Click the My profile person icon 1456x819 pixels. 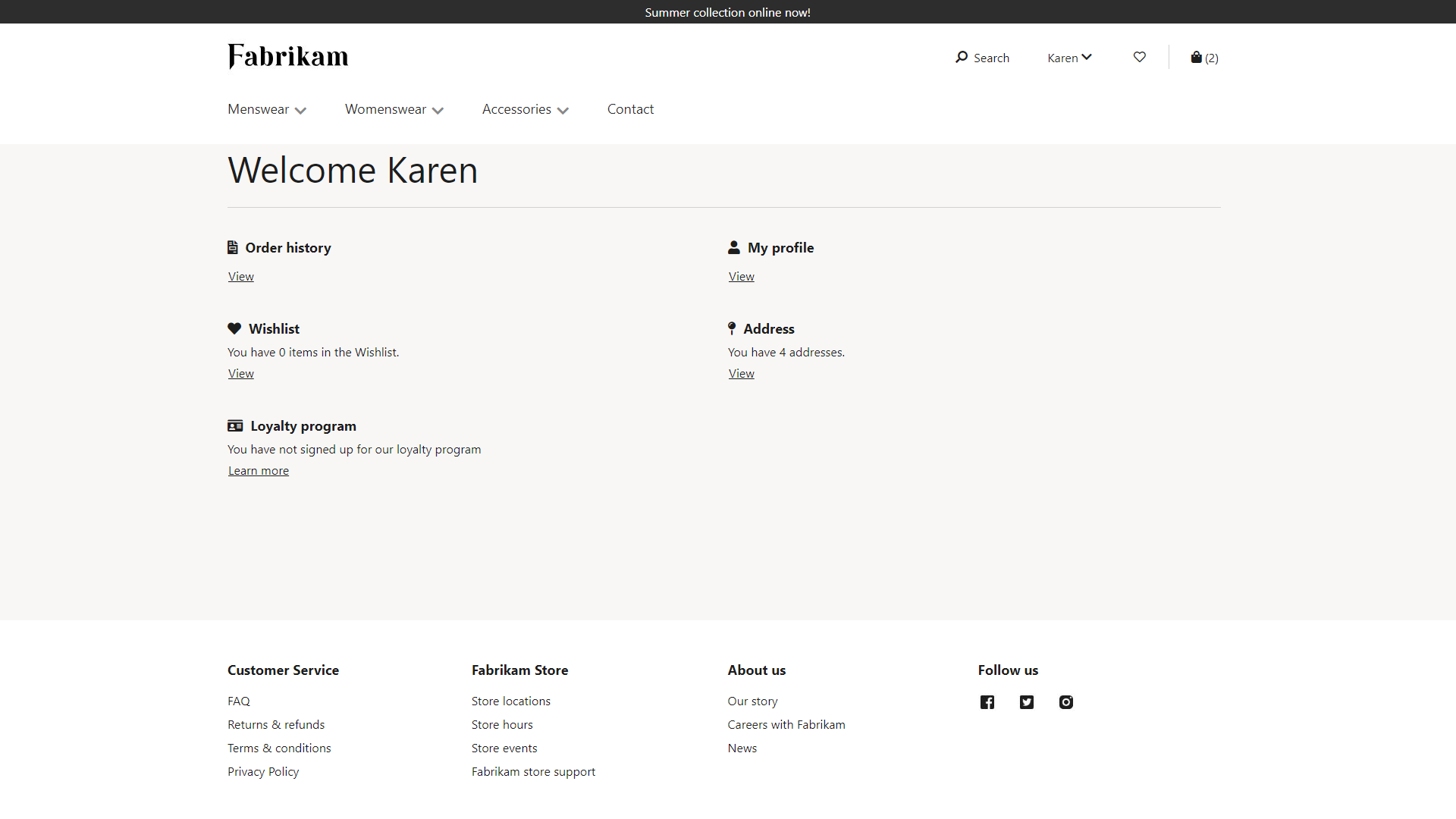(x=733, y=248)
